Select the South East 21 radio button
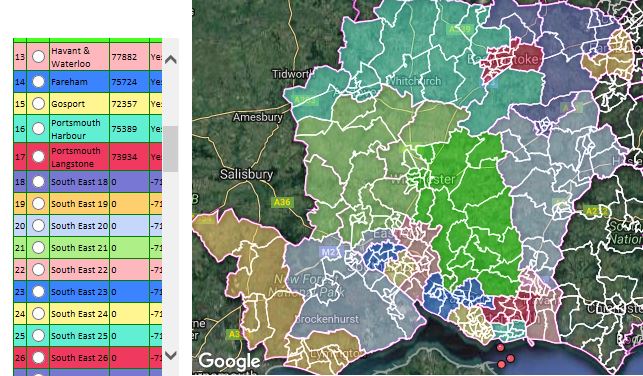 point(38,248)
